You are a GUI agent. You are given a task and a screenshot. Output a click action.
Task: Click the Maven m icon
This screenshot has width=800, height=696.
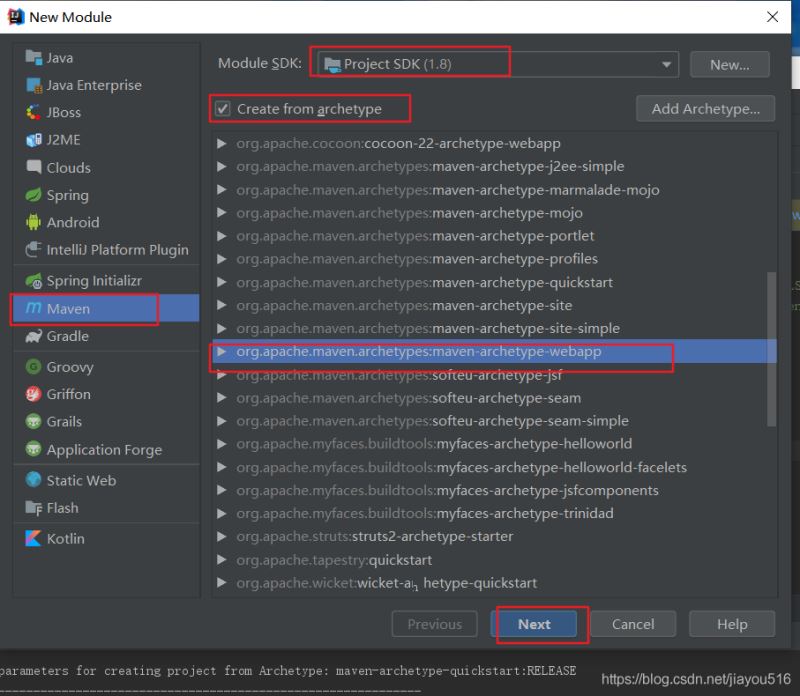[x=34, y=308]
